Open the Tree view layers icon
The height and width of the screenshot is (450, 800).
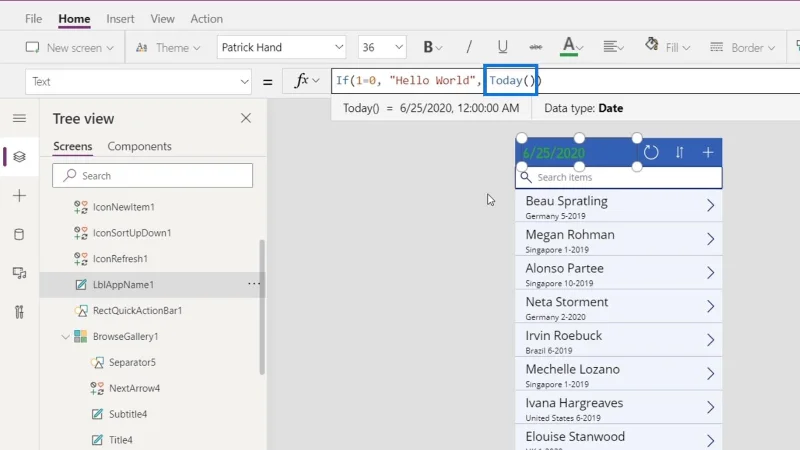tap(19, 157)
